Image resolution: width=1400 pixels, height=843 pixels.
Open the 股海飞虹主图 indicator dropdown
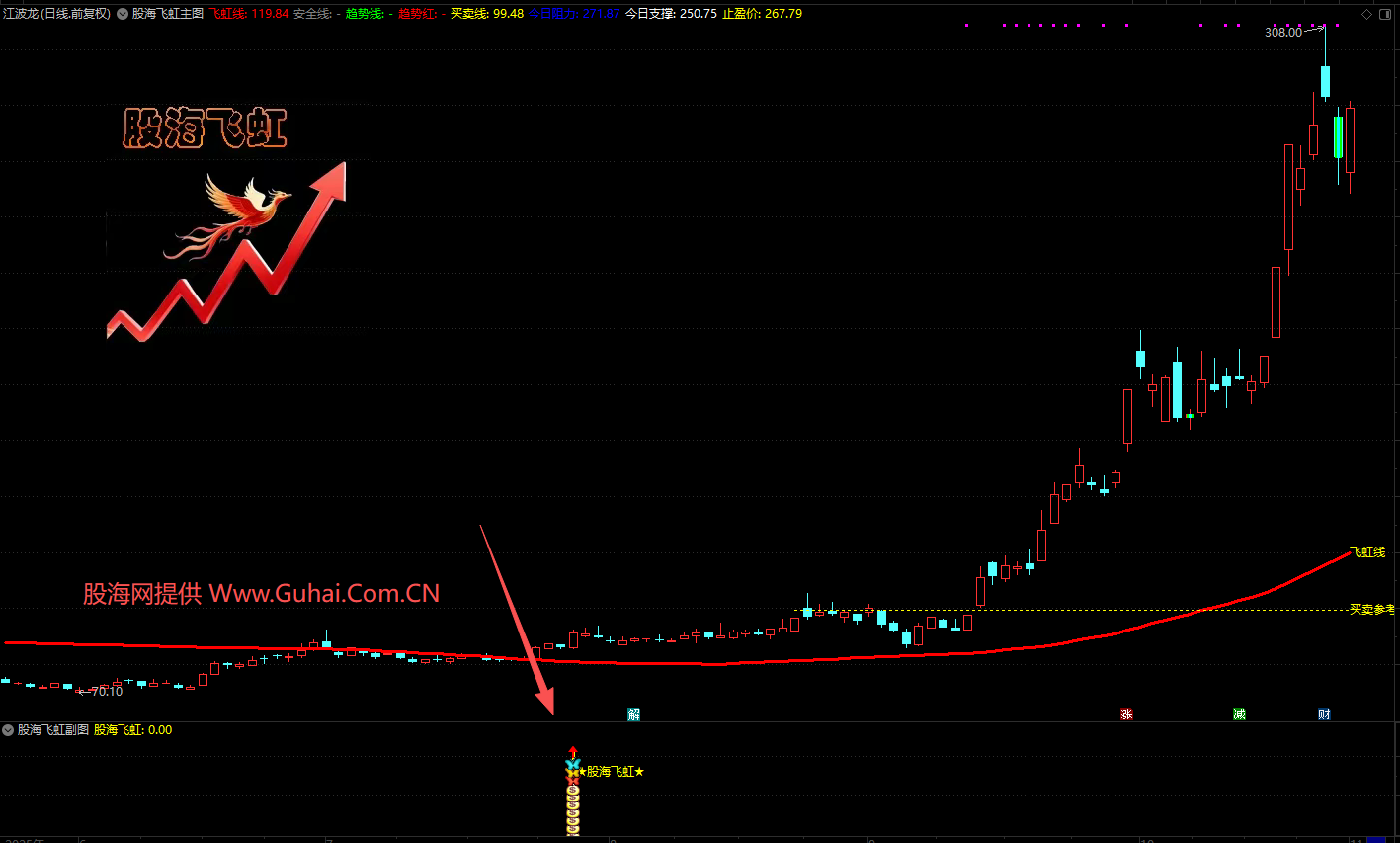[x=124, y=14]
